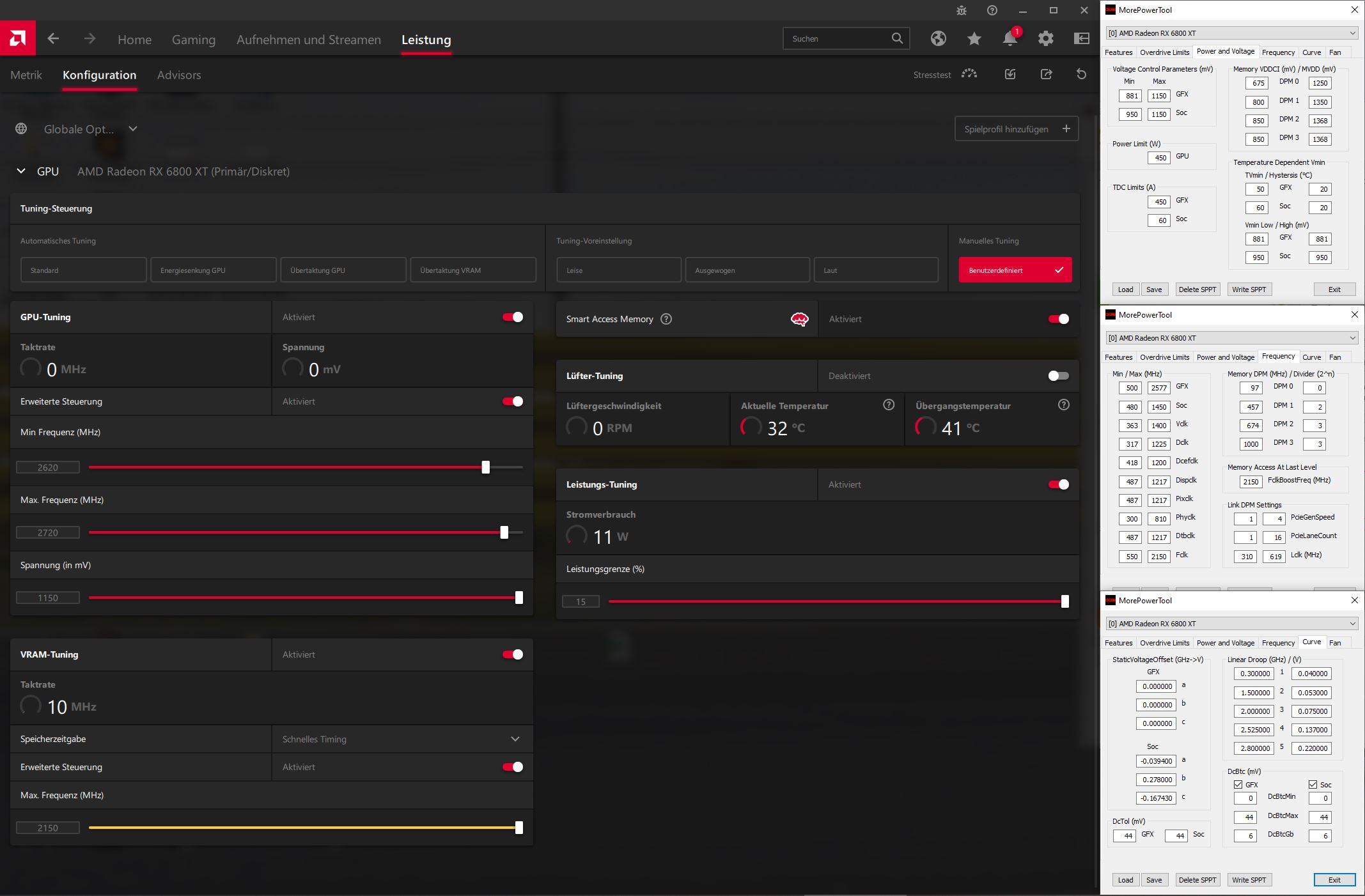
Task: Toggle GPU-Tuning switch
Action: point(513,317)
